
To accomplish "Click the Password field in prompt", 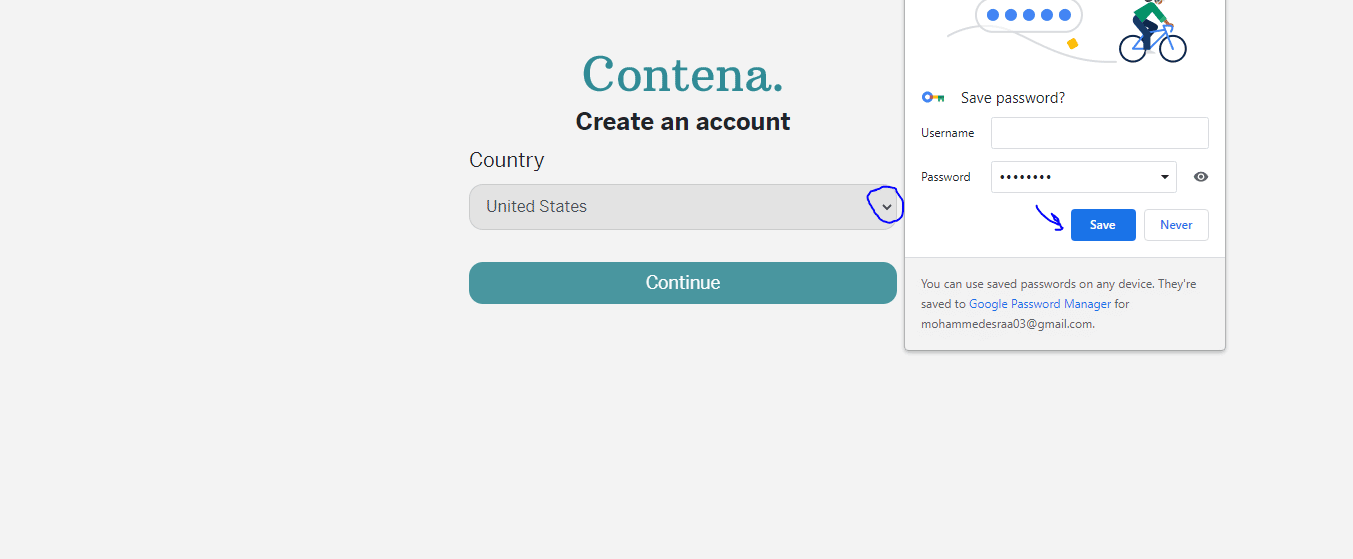I will coord(1084,177).
